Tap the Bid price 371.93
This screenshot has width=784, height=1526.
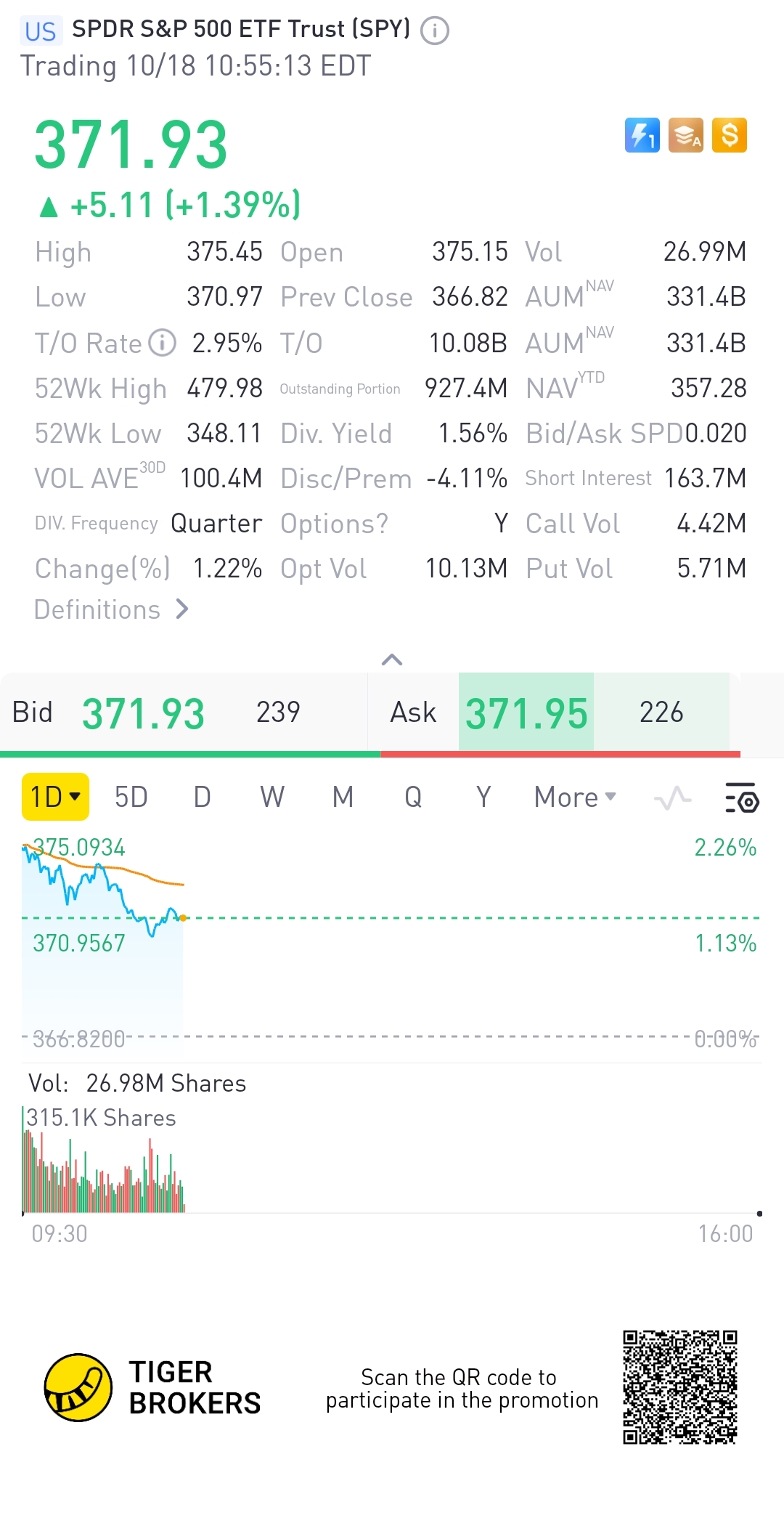coord(143,713)
